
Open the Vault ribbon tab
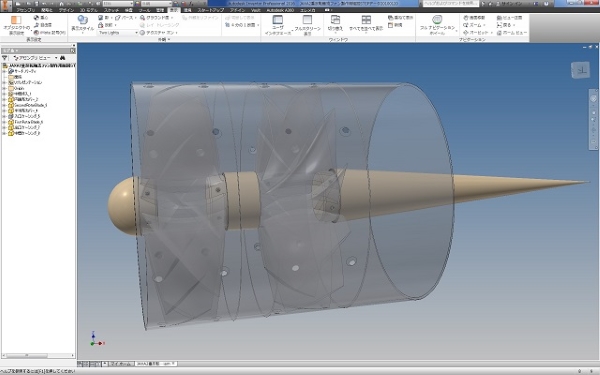256,10
